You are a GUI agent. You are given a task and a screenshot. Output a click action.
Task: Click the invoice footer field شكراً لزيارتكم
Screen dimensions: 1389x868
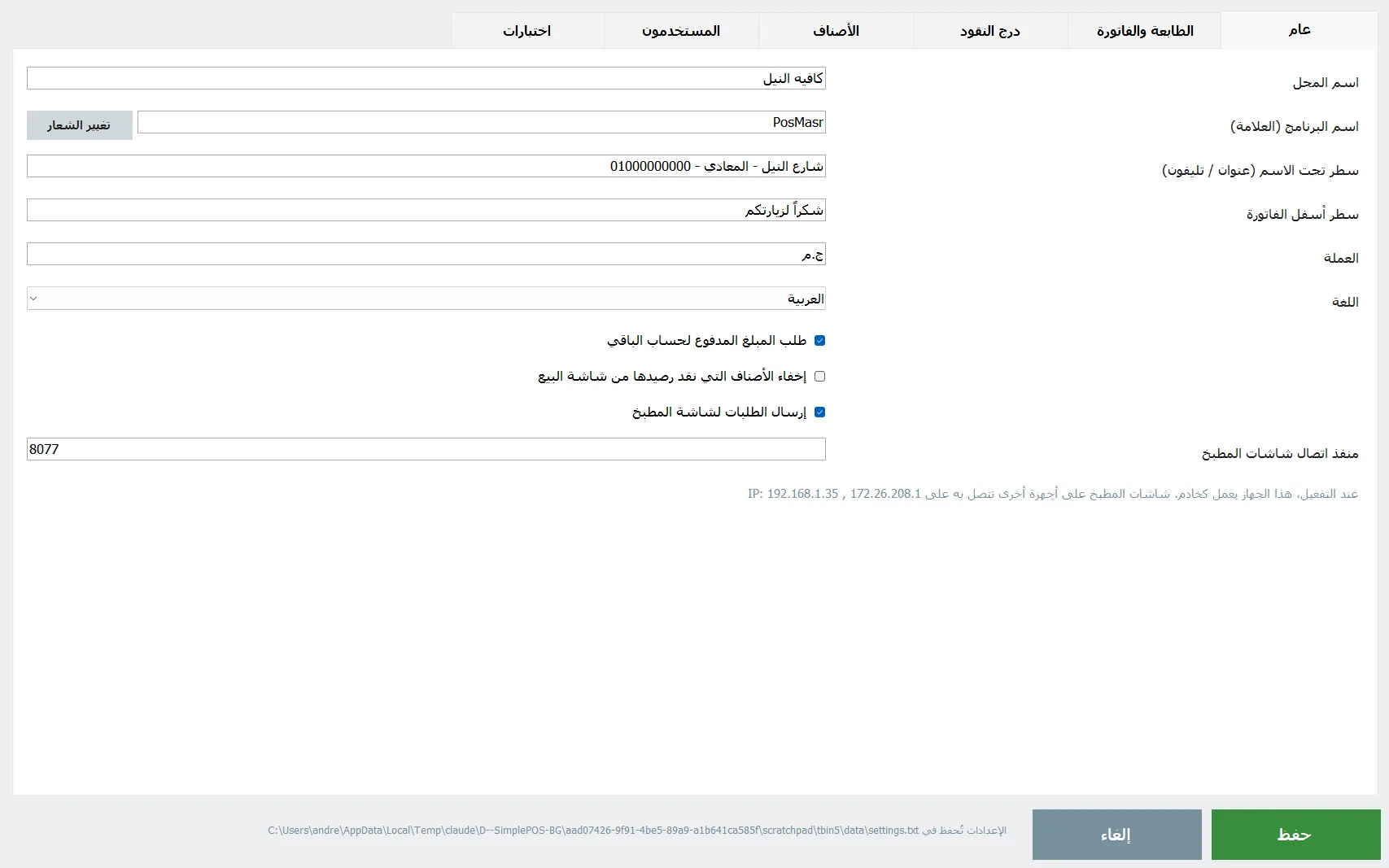click(x=426, y=210)
